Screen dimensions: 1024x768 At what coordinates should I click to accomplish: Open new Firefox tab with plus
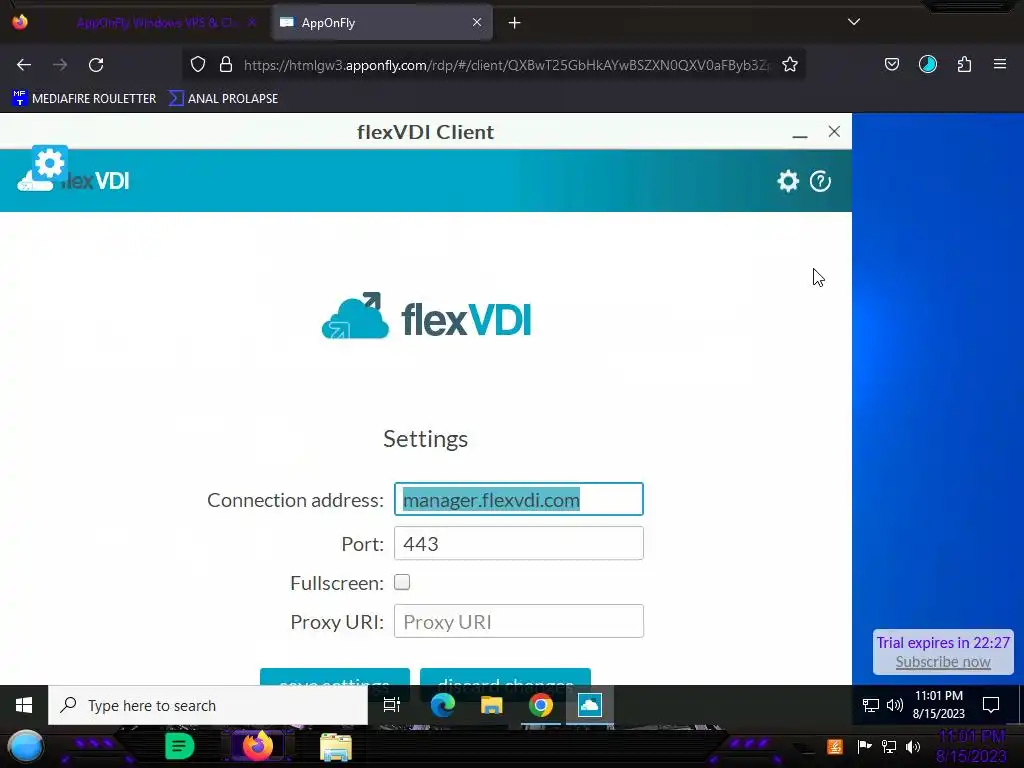click(515, 23)
